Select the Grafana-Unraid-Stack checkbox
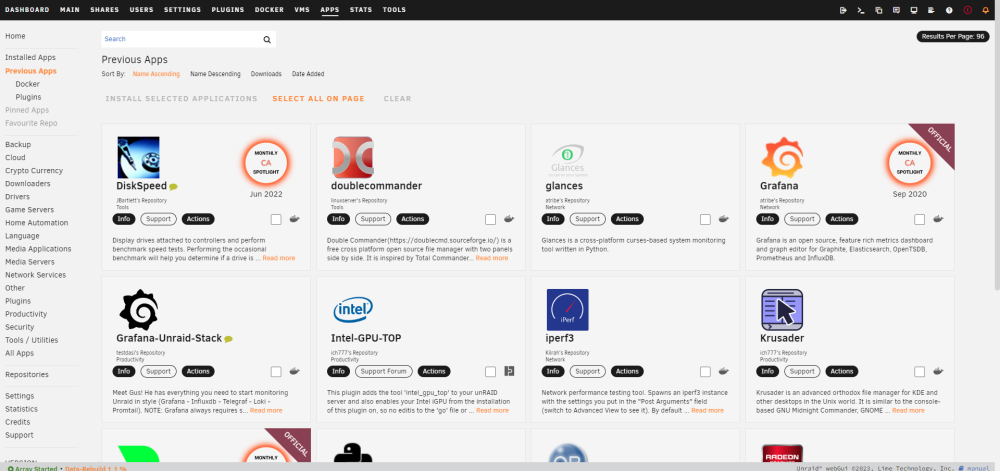Image resolution: width=1000 pixels, height=471 pixels. pos(276,372)
